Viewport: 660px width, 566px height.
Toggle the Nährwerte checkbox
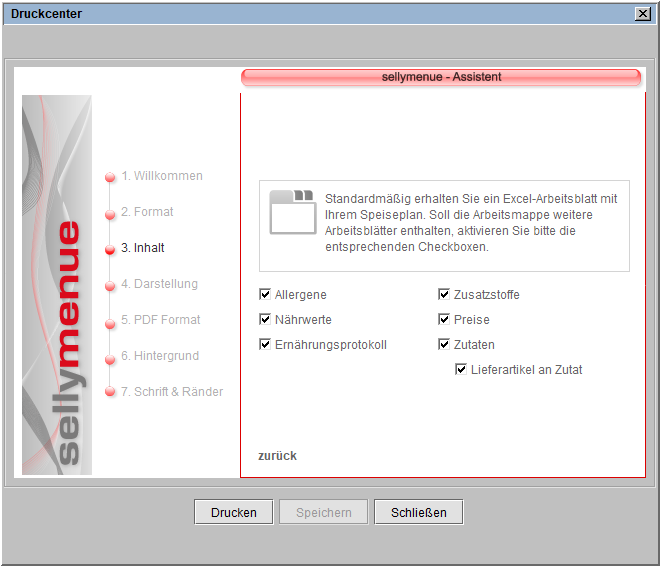[265, 319]
